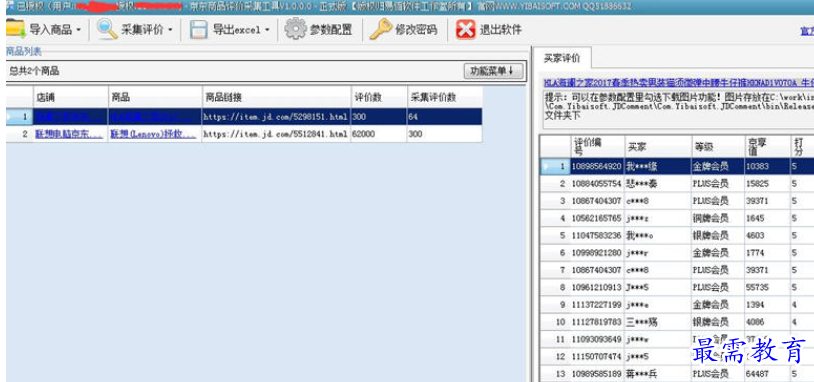Select buyer 三***殇 cell

tap(657, 322)
